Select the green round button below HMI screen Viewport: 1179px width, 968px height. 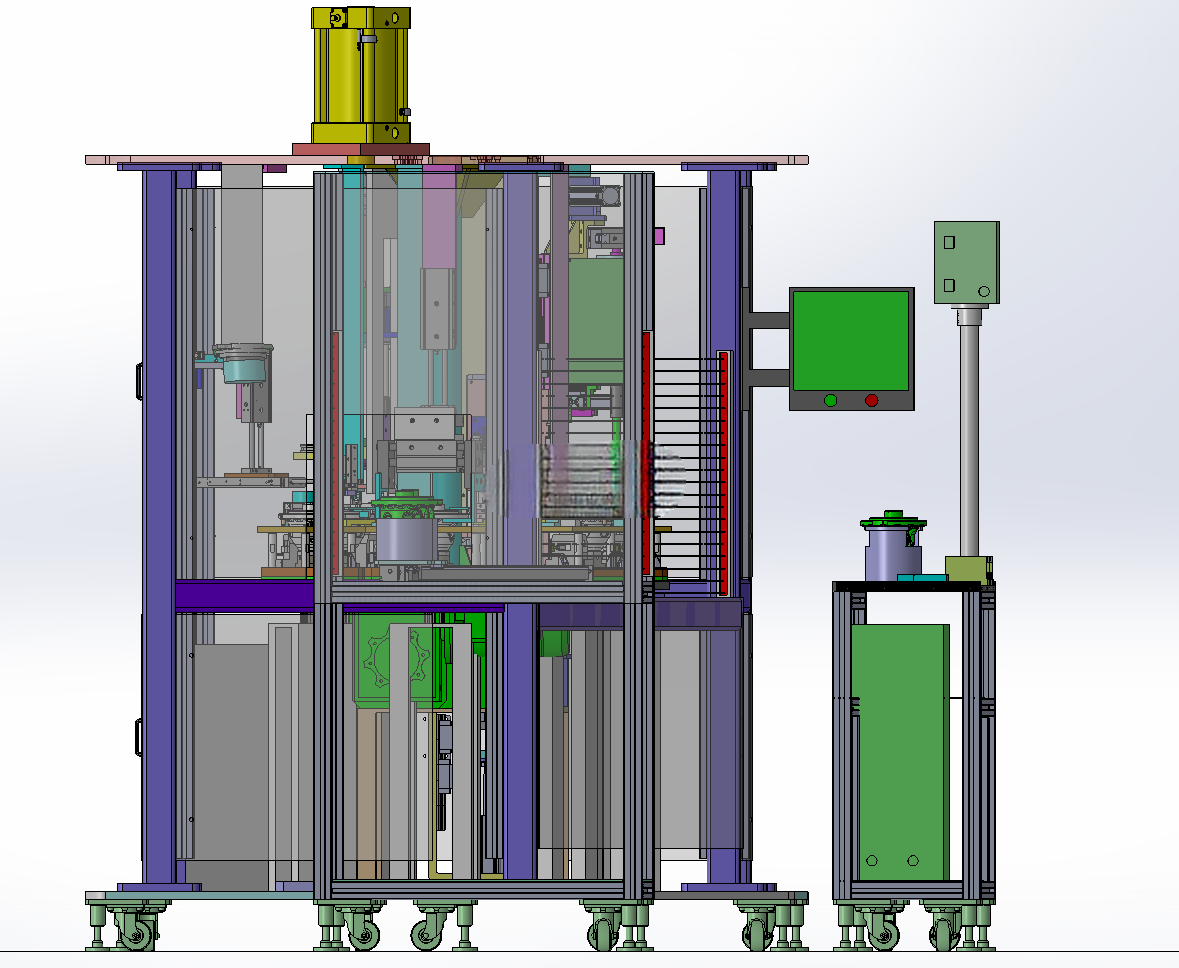click(x=831, y=400)
